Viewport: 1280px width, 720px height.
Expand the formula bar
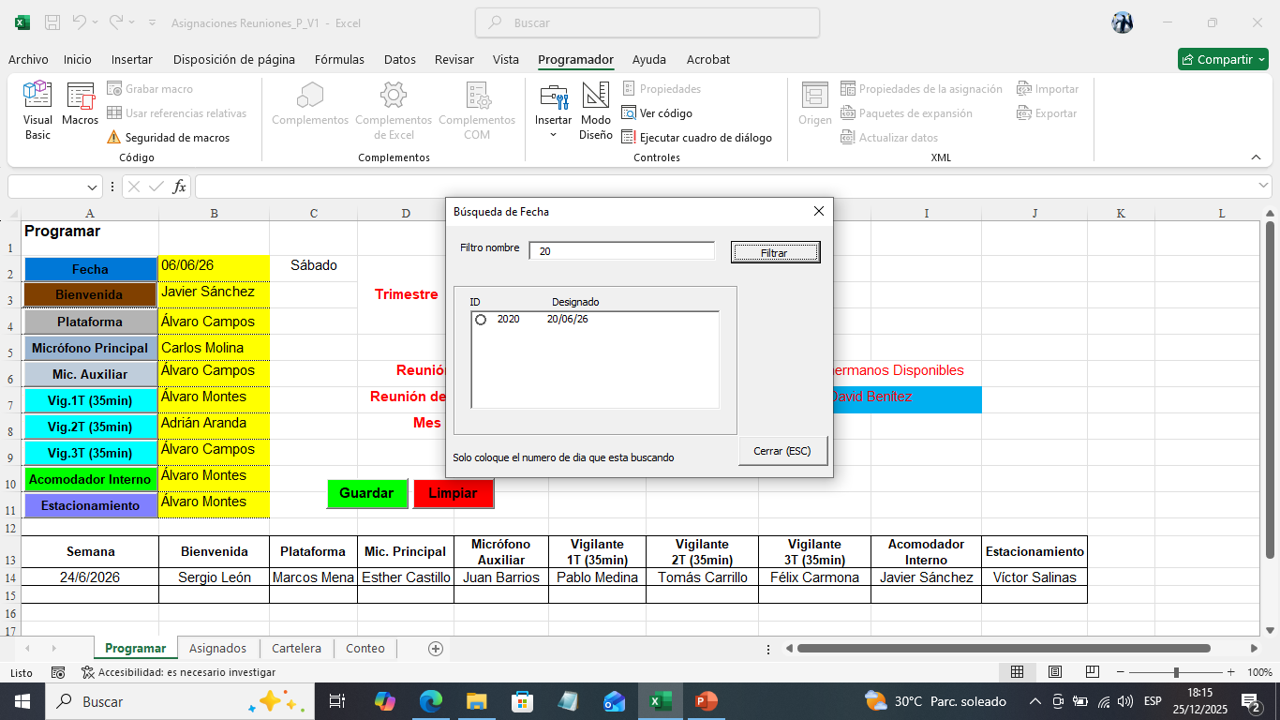coord(1262,186)
